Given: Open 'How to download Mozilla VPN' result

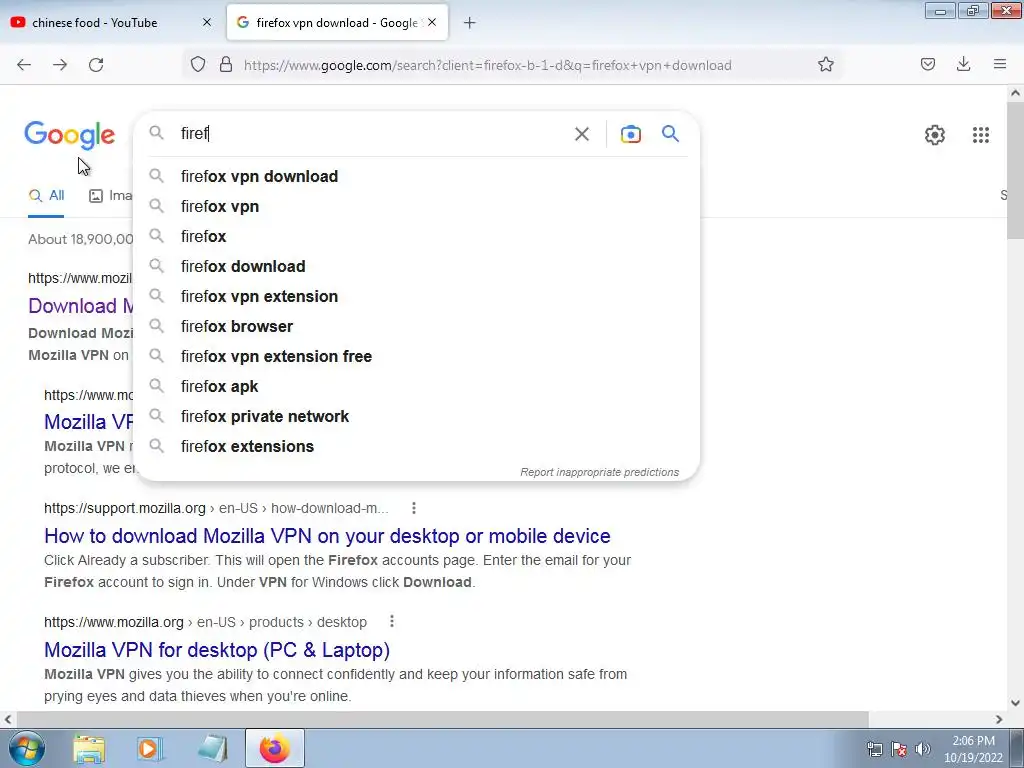Looking at the screenshot, I should click(327, 536).
